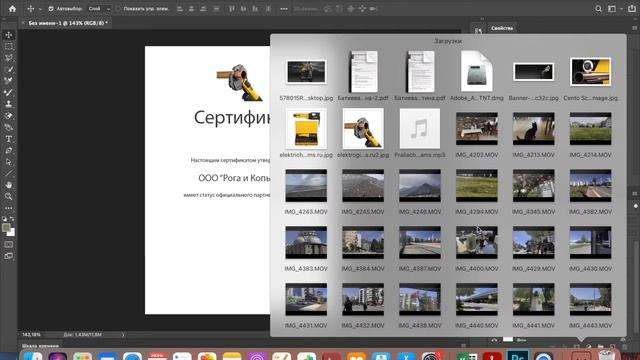Click the IMG_4431.MOV file name

(x=306, y=326)
